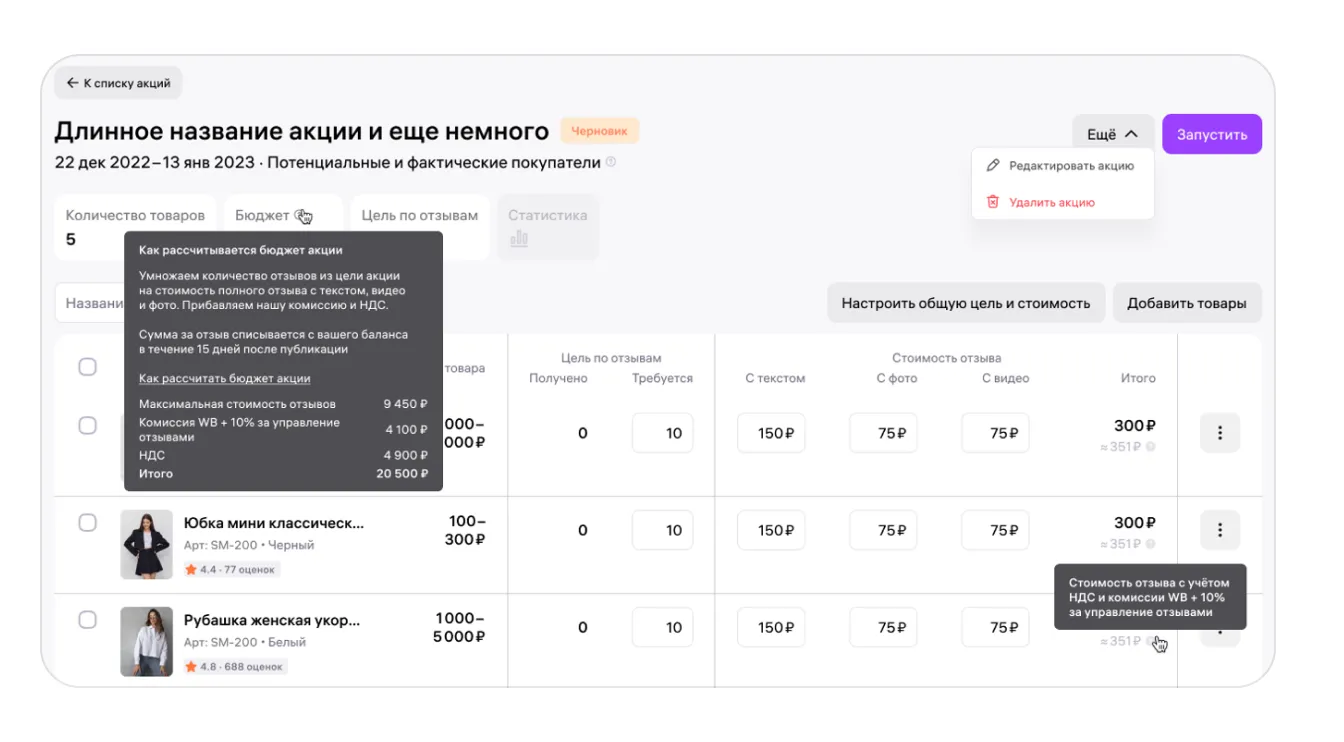The image size is (1344, 742).
Task: Open the Как рассчитать бюджет акции link
Action: pos(224,379)
